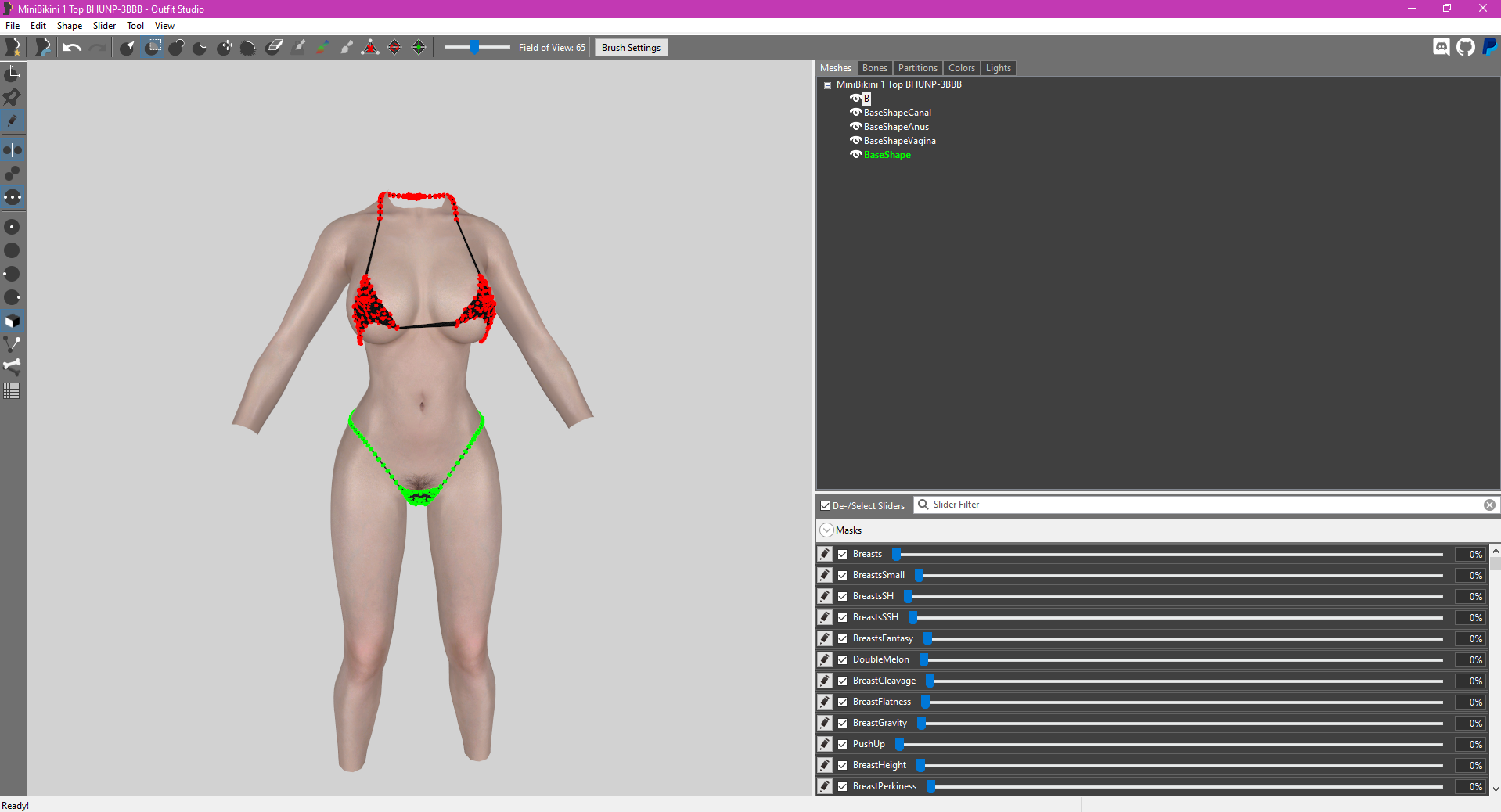The height and width of the screenshot is (812, 1501).
Task: Click the Field of View slider handle
Action: point(474,48)
